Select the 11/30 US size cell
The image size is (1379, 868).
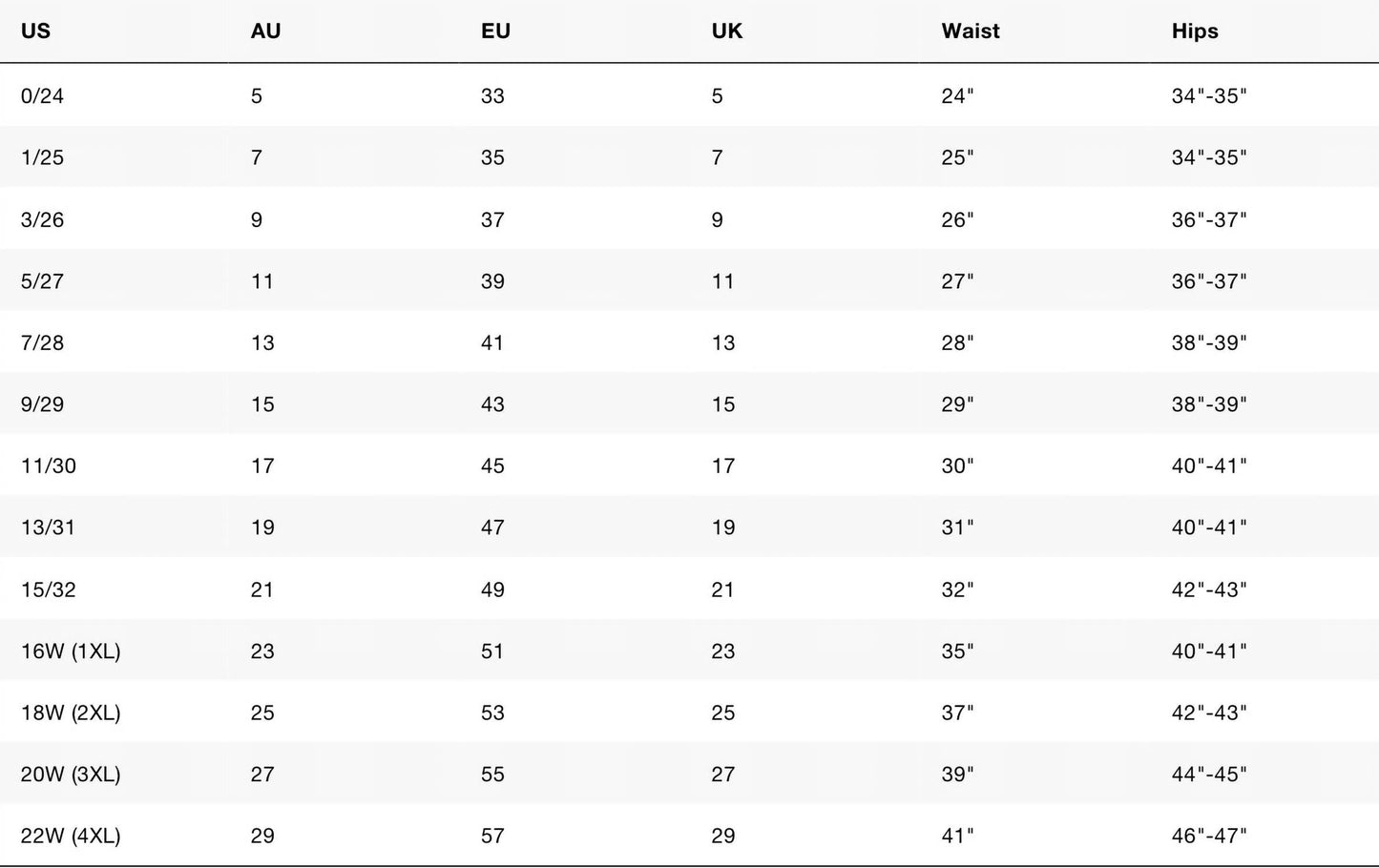point(48,466)
